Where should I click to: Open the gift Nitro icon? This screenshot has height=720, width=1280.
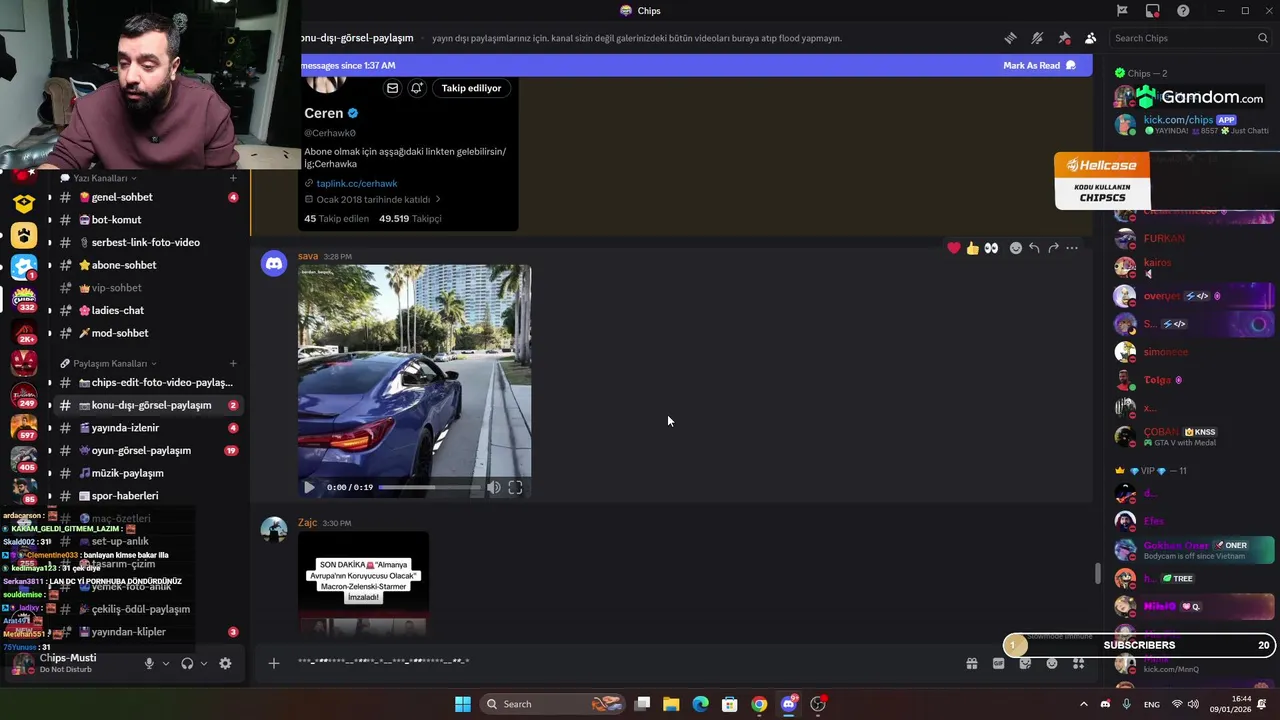971,663
